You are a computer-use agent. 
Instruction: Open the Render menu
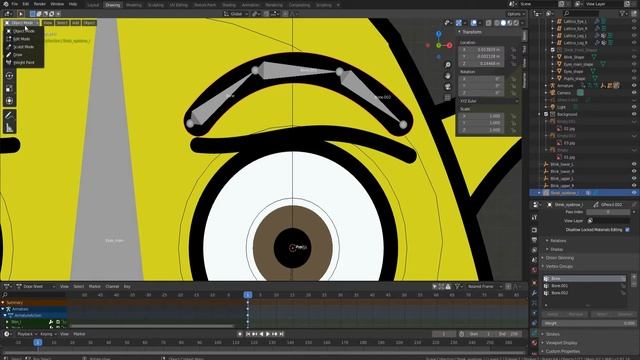coord(40,4)
